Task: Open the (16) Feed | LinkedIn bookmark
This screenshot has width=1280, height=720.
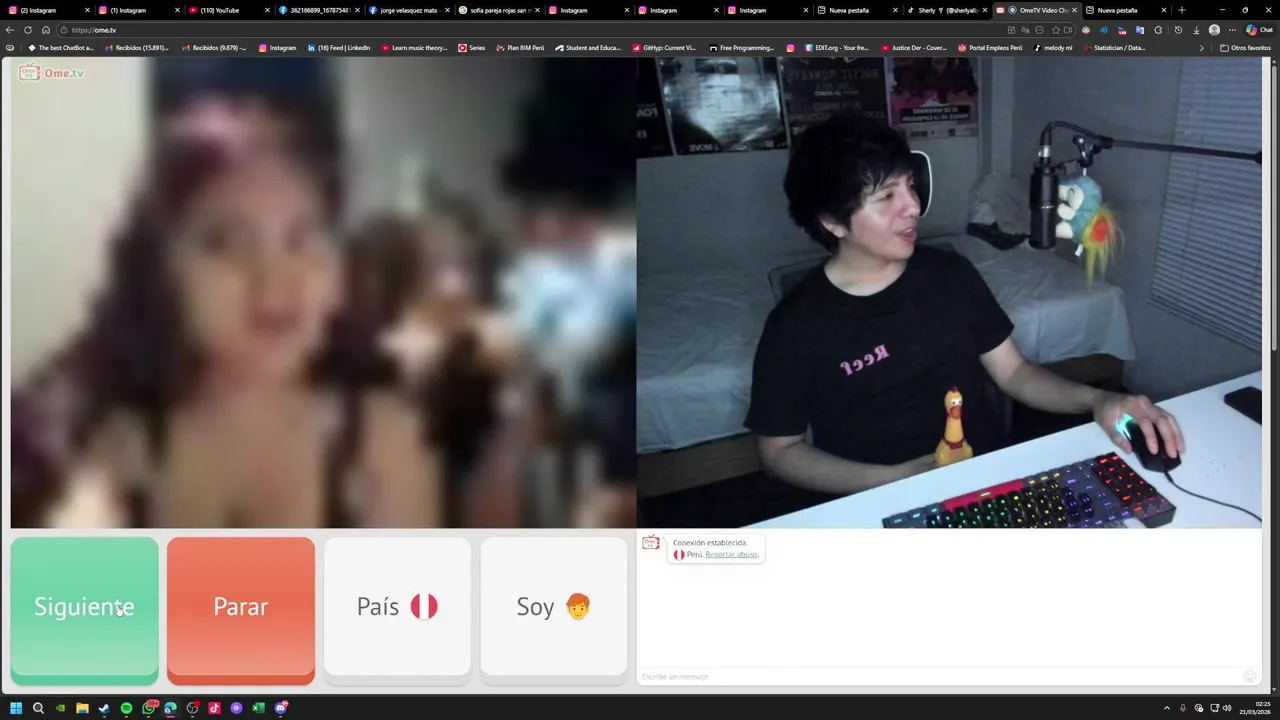Action: tap(339, 48)
